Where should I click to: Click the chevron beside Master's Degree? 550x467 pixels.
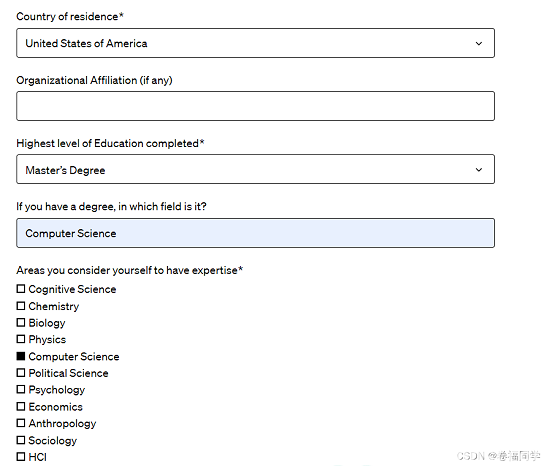[479, 170]
